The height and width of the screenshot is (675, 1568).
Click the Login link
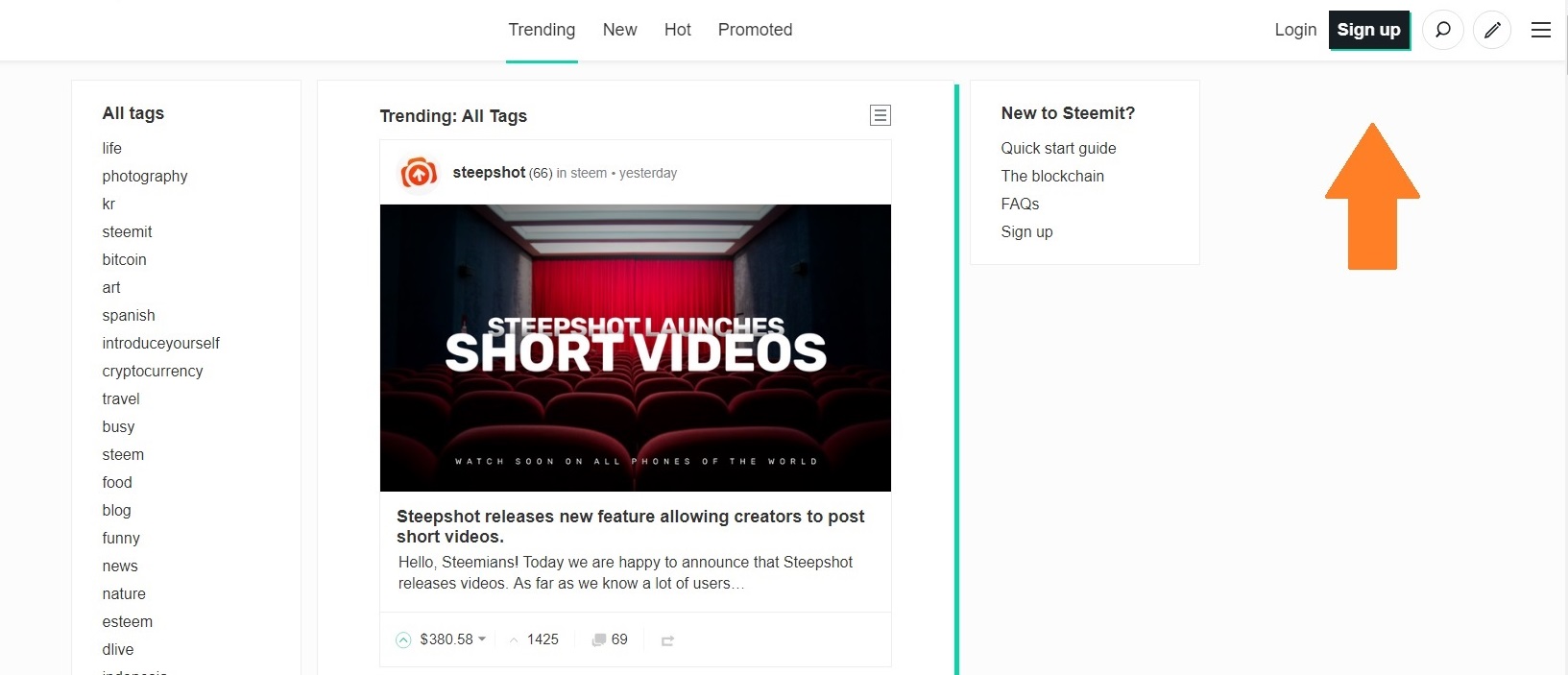coord(1295,30)
